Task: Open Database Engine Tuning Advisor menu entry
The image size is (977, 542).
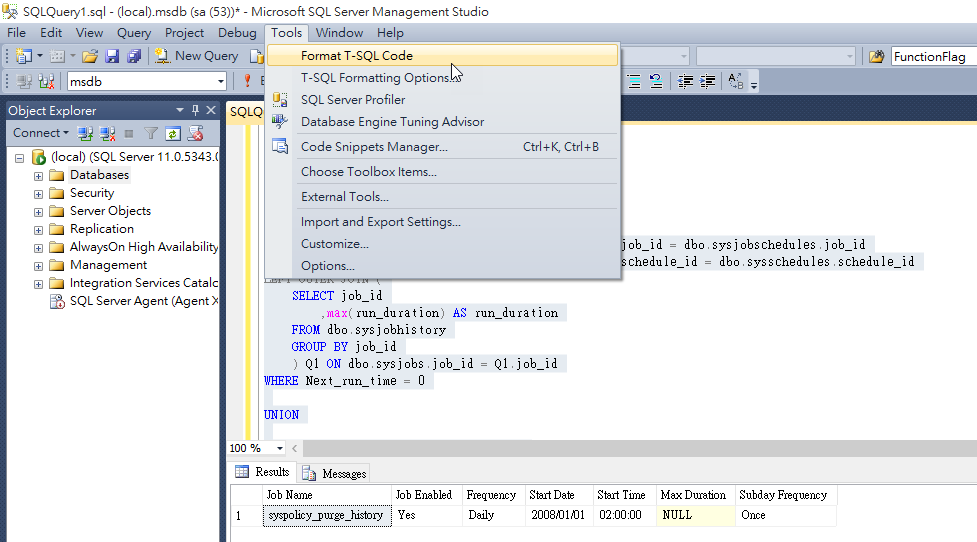Action: (442, 122)
